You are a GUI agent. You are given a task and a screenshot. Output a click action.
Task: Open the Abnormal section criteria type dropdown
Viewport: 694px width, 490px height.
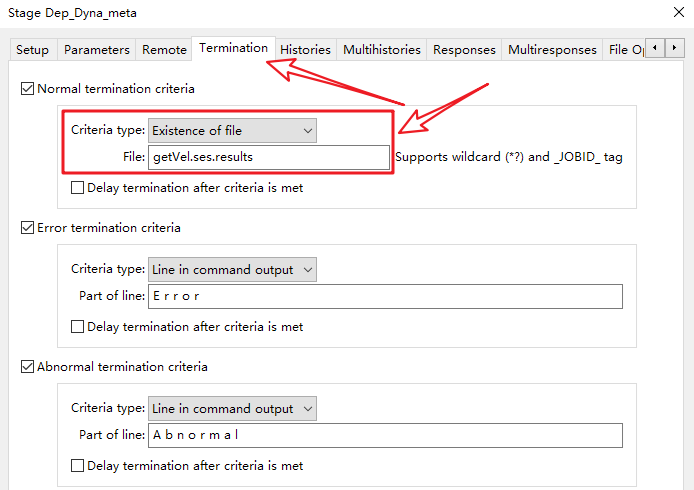tap(232, 409)
